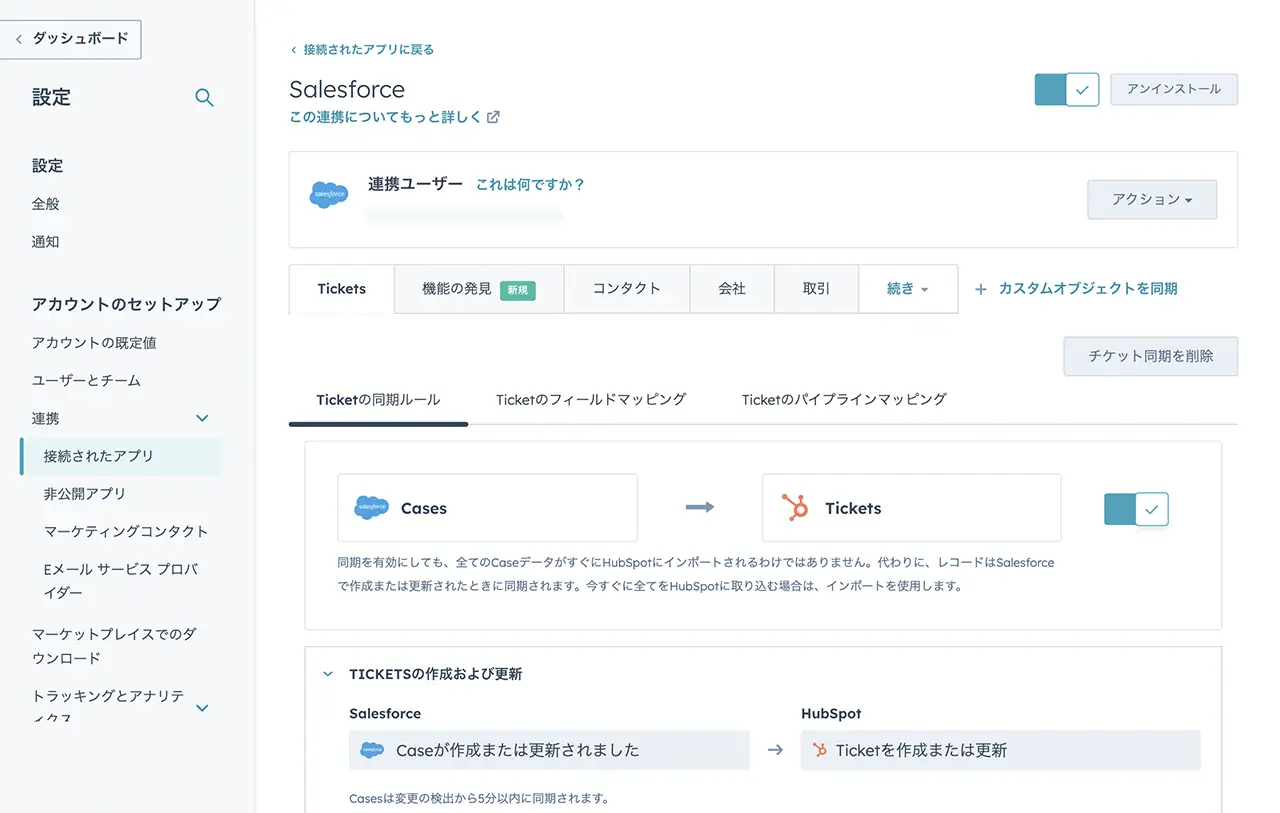The width and height of the screenshot is (1280, 813).
Task: Click the チケット同期を削除 button
Action: (1151, 356)
